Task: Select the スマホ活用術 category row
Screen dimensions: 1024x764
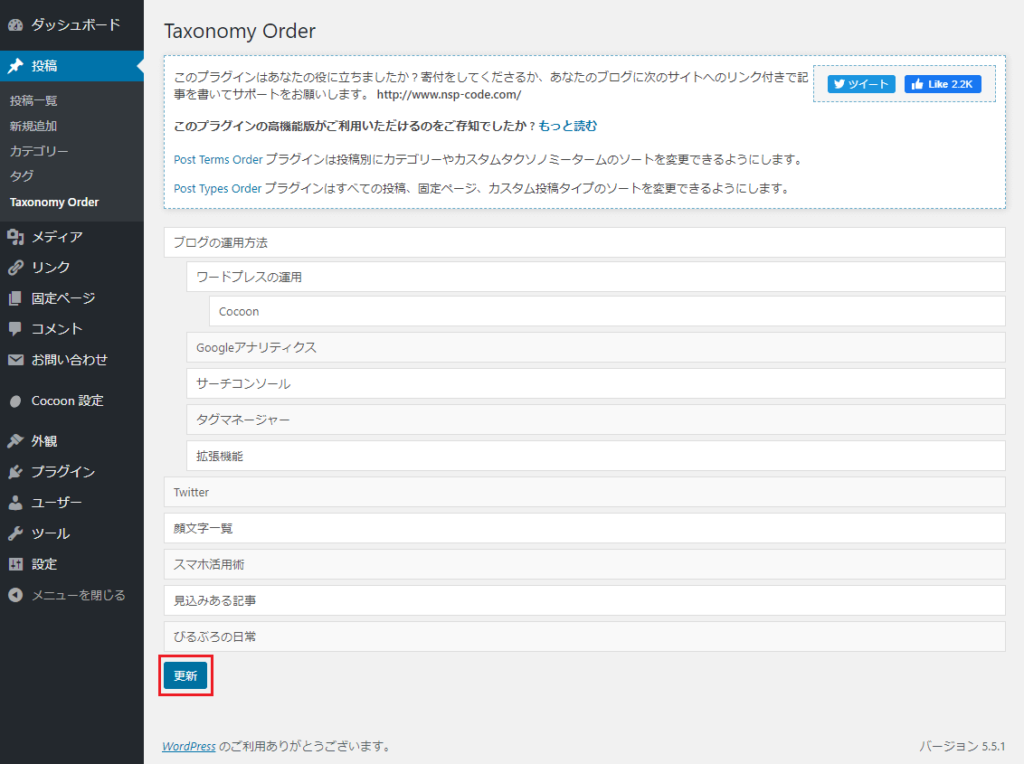Action: [584, 564]
